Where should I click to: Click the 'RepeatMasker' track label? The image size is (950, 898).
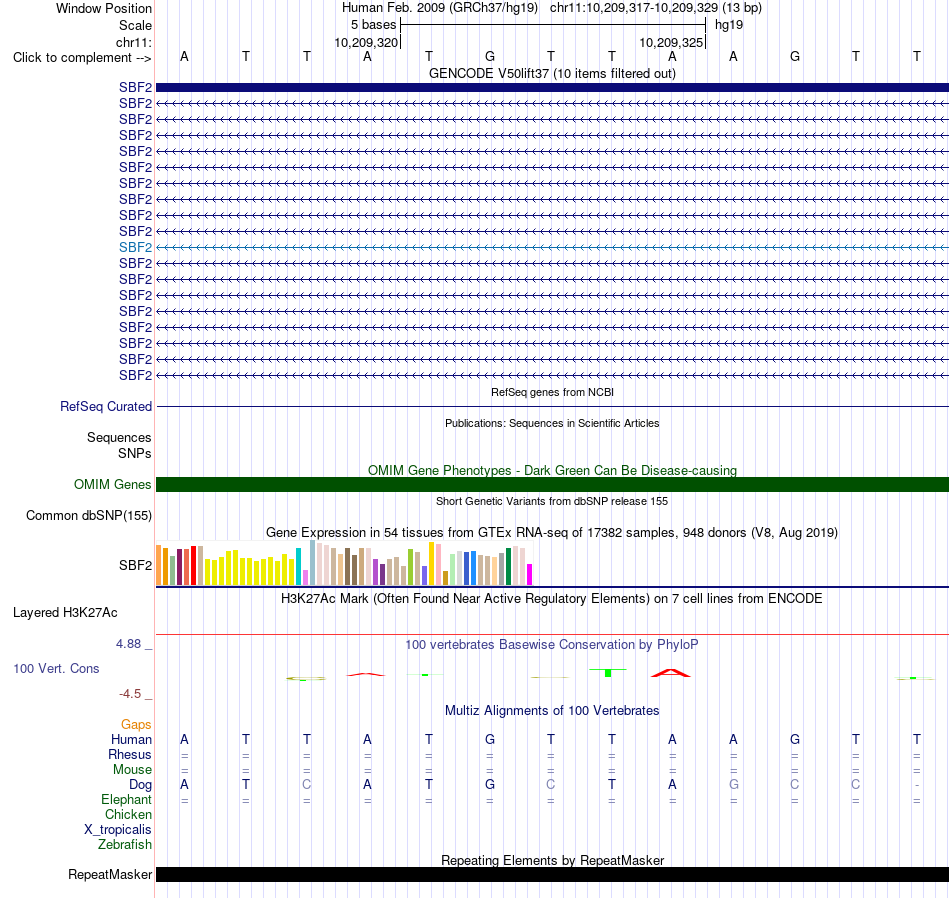tap(110, 874)
